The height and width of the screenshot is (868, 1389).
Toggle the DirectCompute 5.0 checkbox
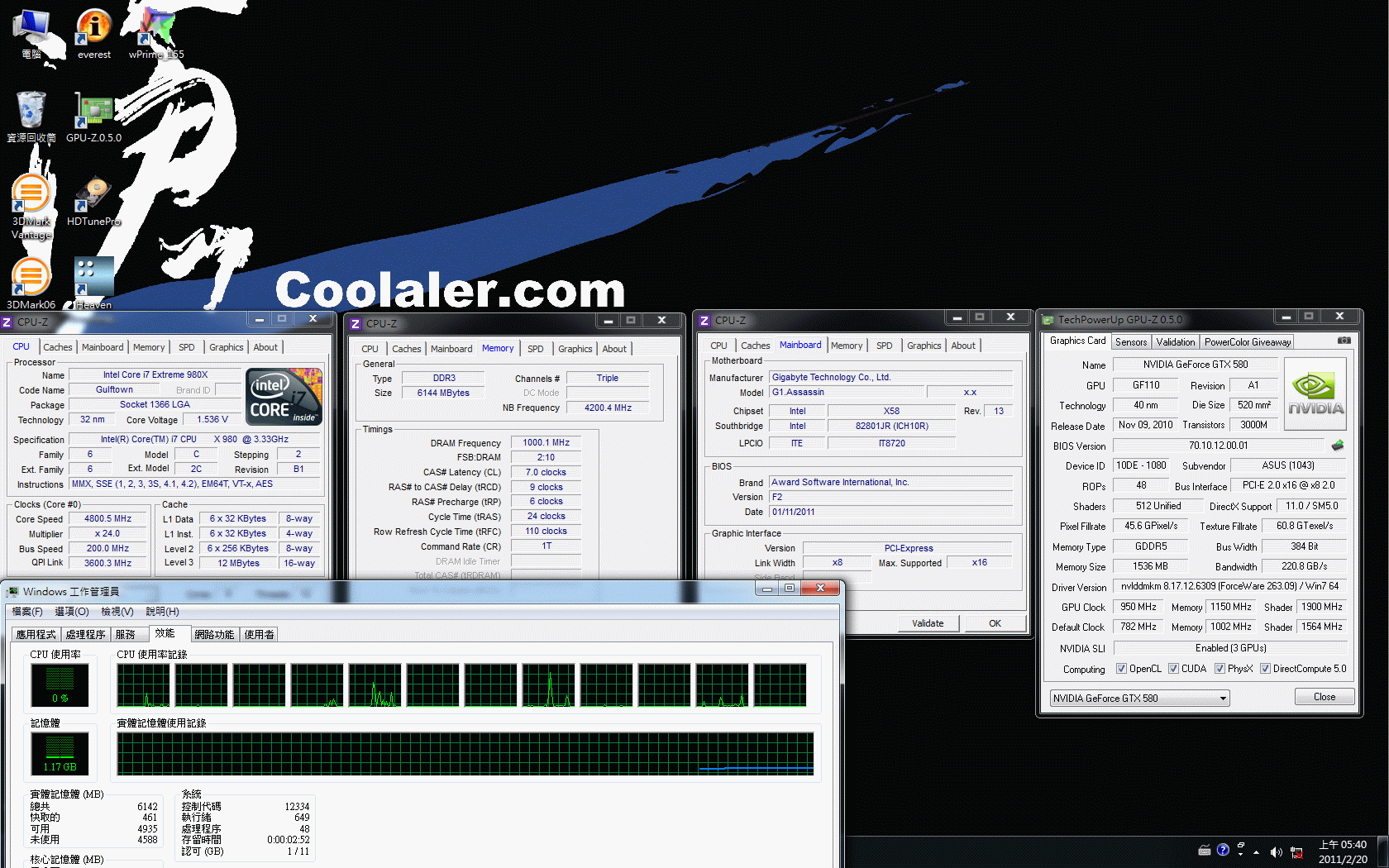pos(1265,669)
